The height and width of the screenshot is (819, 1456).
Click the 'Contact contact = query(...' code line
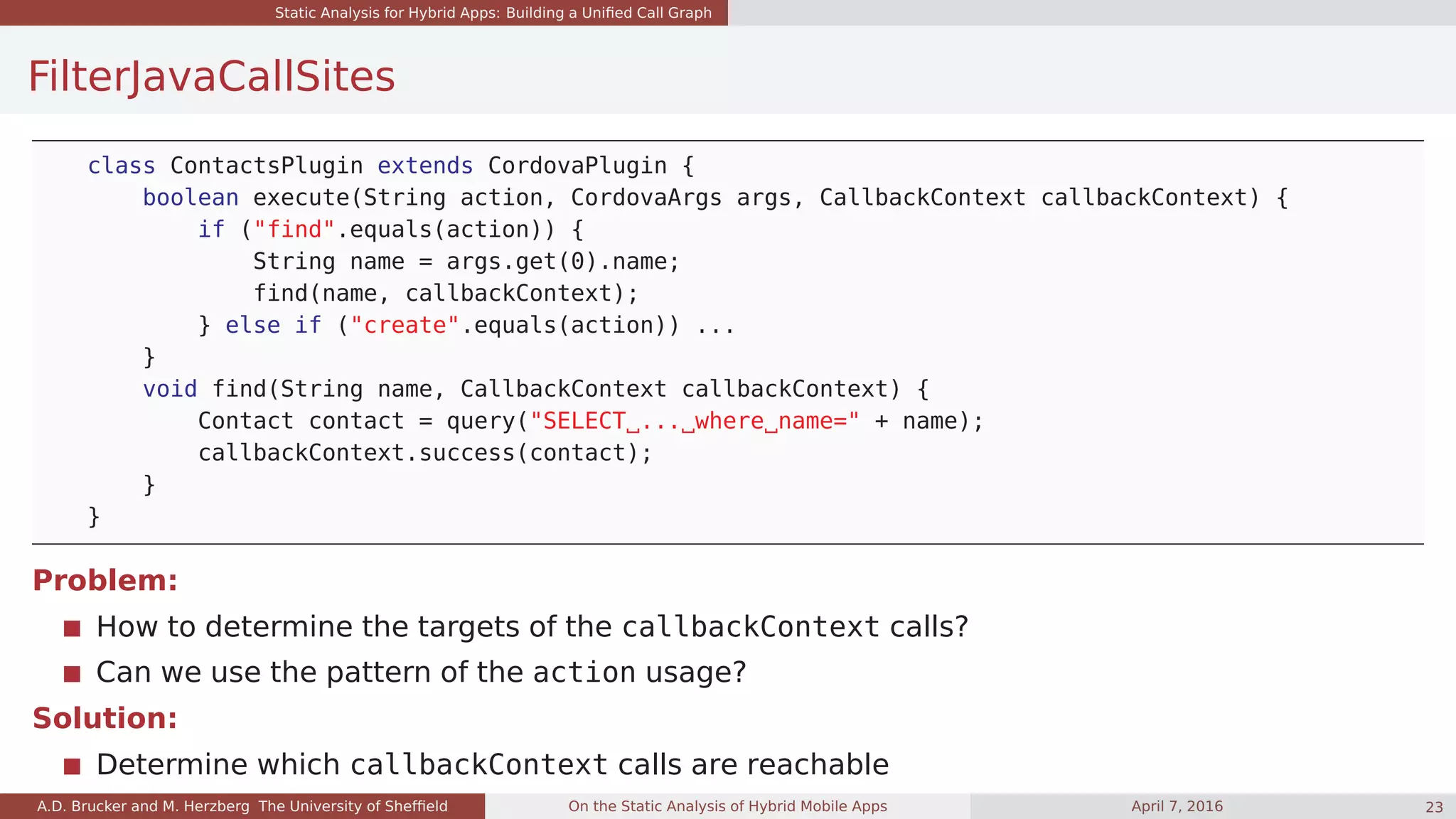tap(591, 421)
